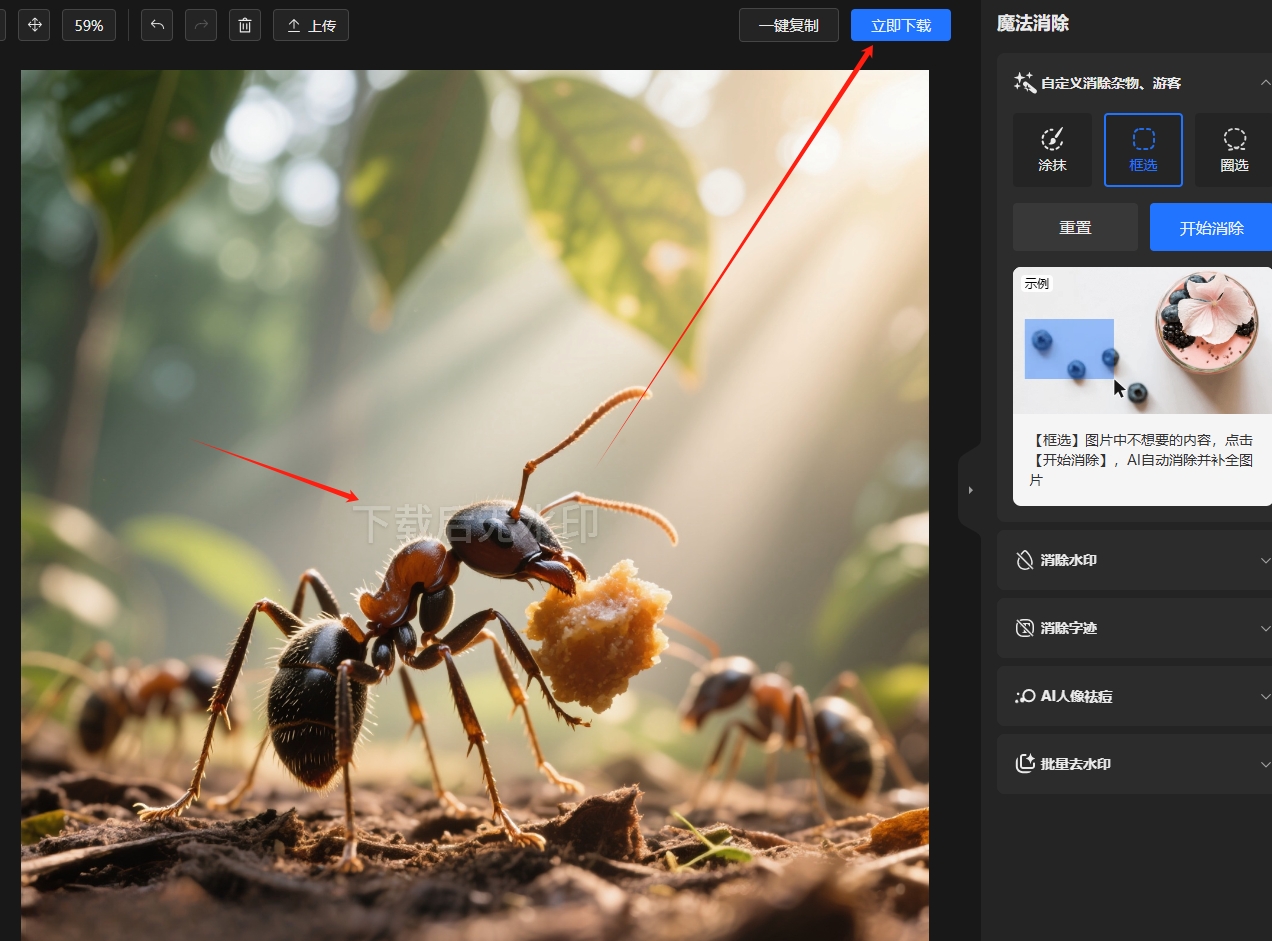Viewport: 1272px width, 941px height.
Task: Click the 批量去水印 batch icon
Action: click(x=1025, y=764)
